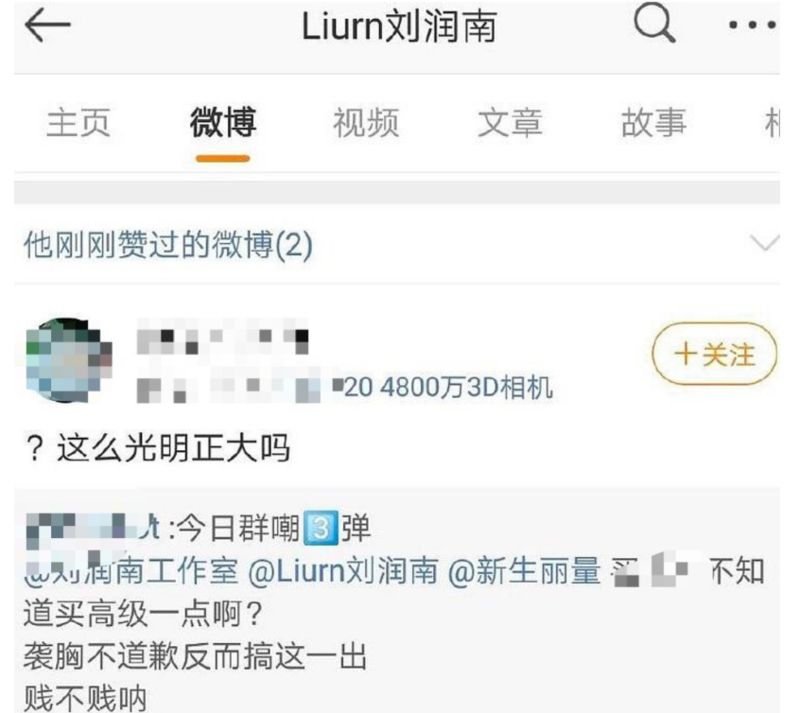
Task: Open the three-dot more options menu
Action: pos(753,24)
